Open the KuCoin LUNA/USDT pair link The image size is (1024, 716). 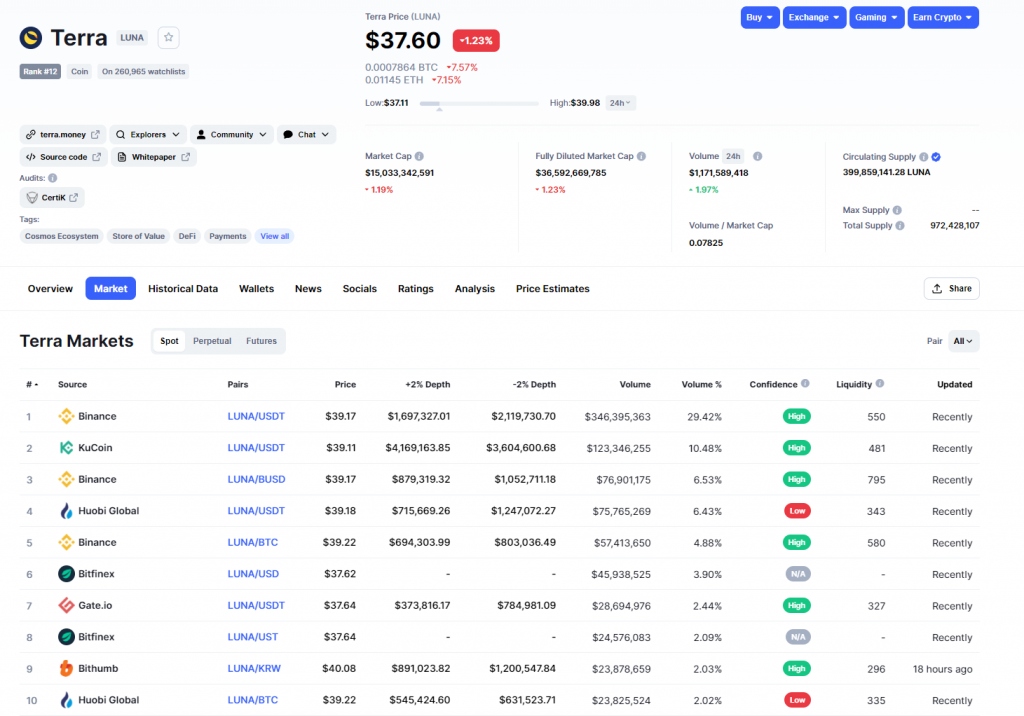click(x=256, y=448)
